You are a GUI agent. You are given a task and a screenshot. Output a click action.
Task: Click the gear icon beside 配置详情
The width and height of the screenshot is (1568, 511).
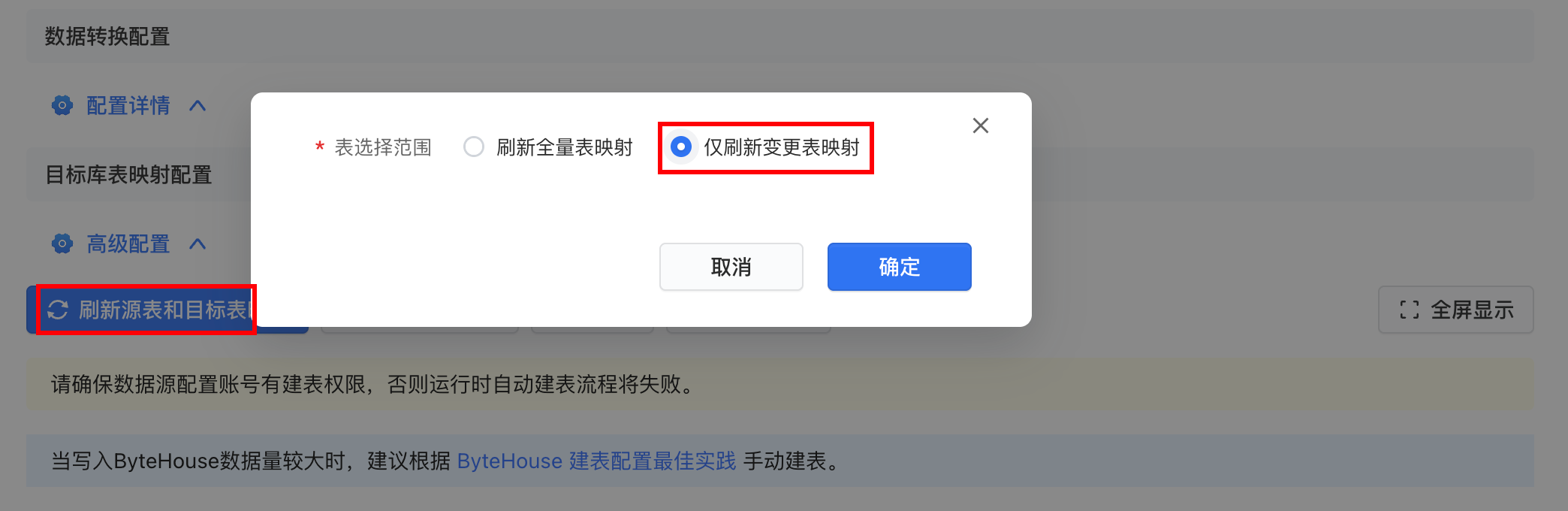click(62, 106)
